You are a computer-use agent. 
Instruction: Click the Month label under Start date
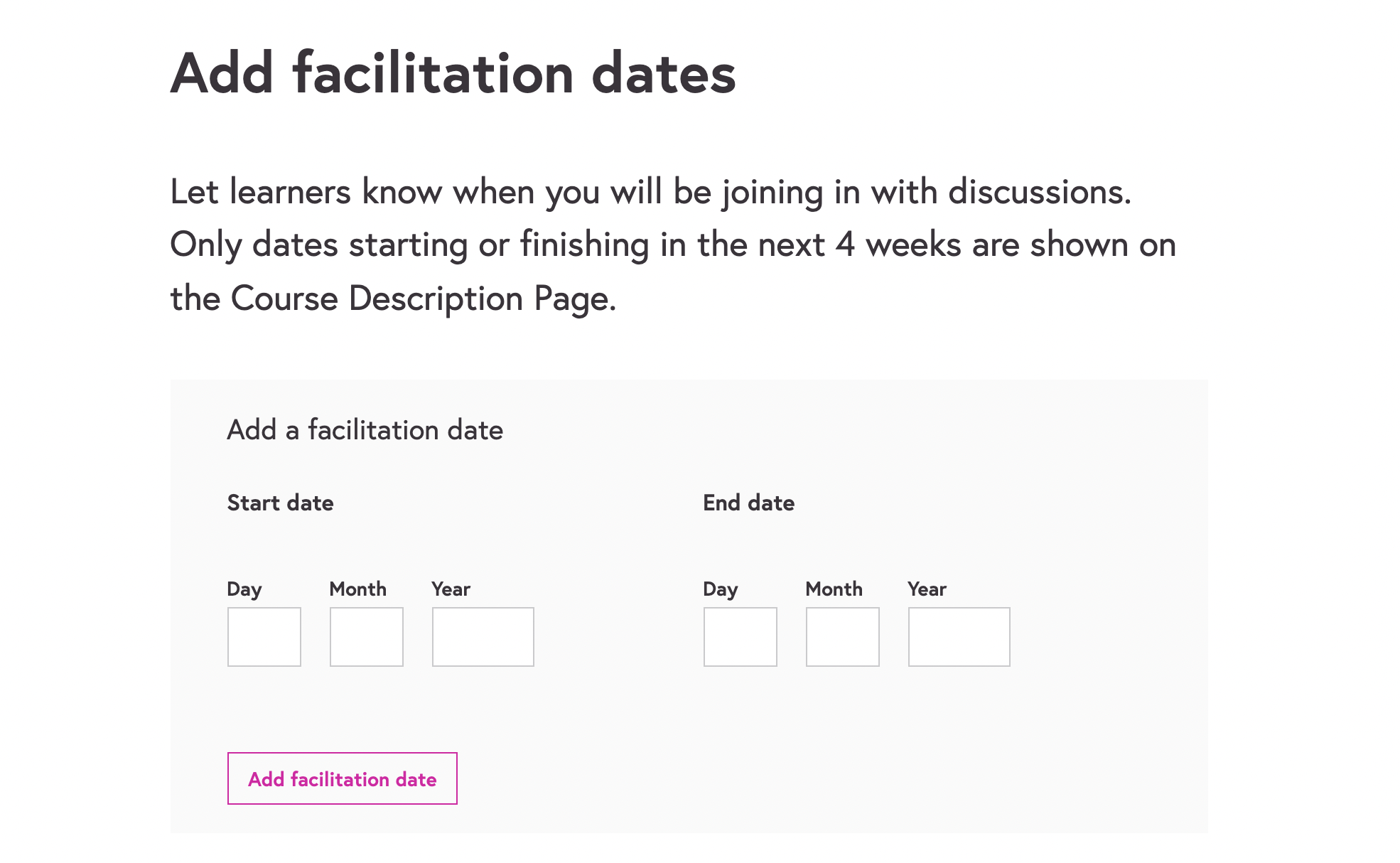click(x=357, y=589)
